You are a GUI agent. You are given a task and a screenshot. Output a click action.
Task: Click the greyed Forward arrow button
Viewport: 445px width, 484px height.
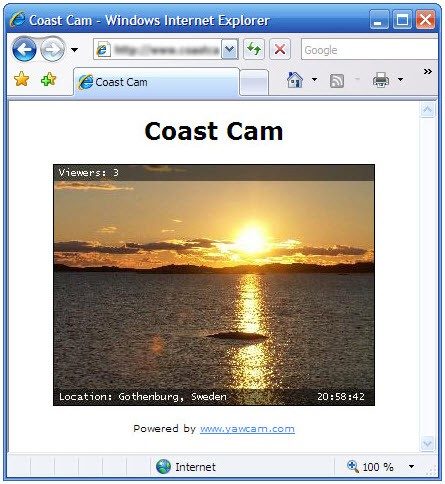[x=53, y=50]
